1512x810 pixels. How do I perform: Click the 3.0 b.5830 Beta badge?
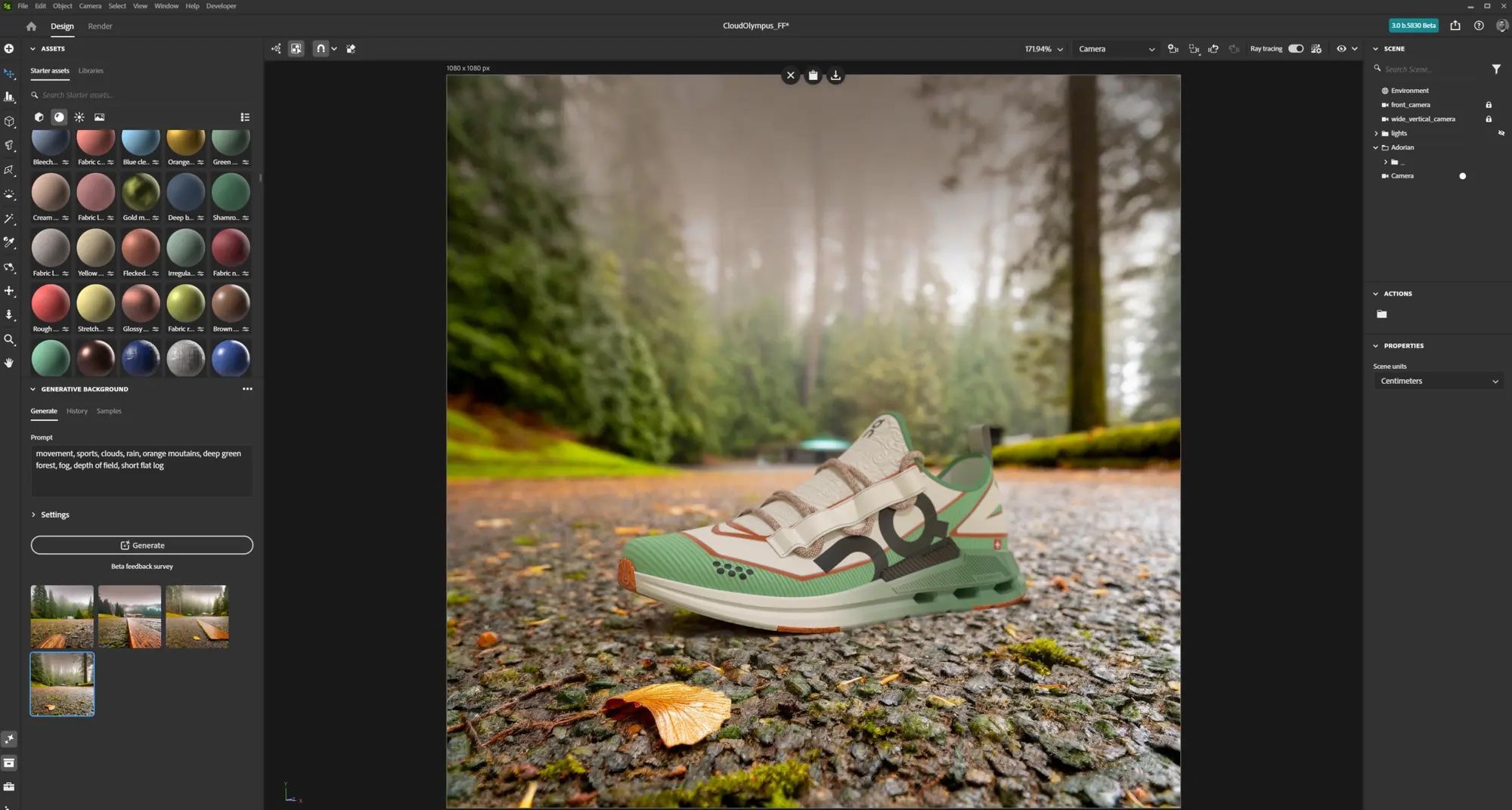pos(1414,26)
